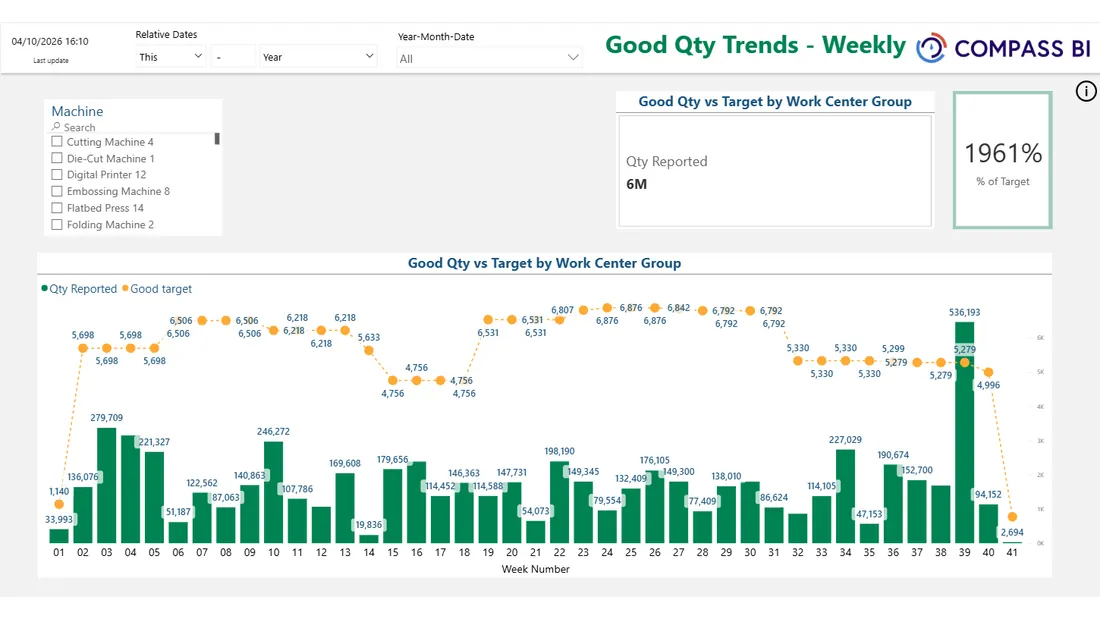1100x619 pixels.
Task: Click the 'Week Number' axis title
Action: click(535, 569)
